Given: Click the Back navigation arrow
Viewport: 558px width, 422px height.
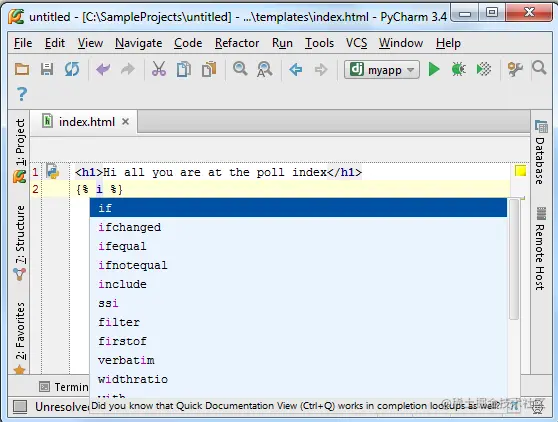Looking at the screenshot, I should [x=296, y=69].
